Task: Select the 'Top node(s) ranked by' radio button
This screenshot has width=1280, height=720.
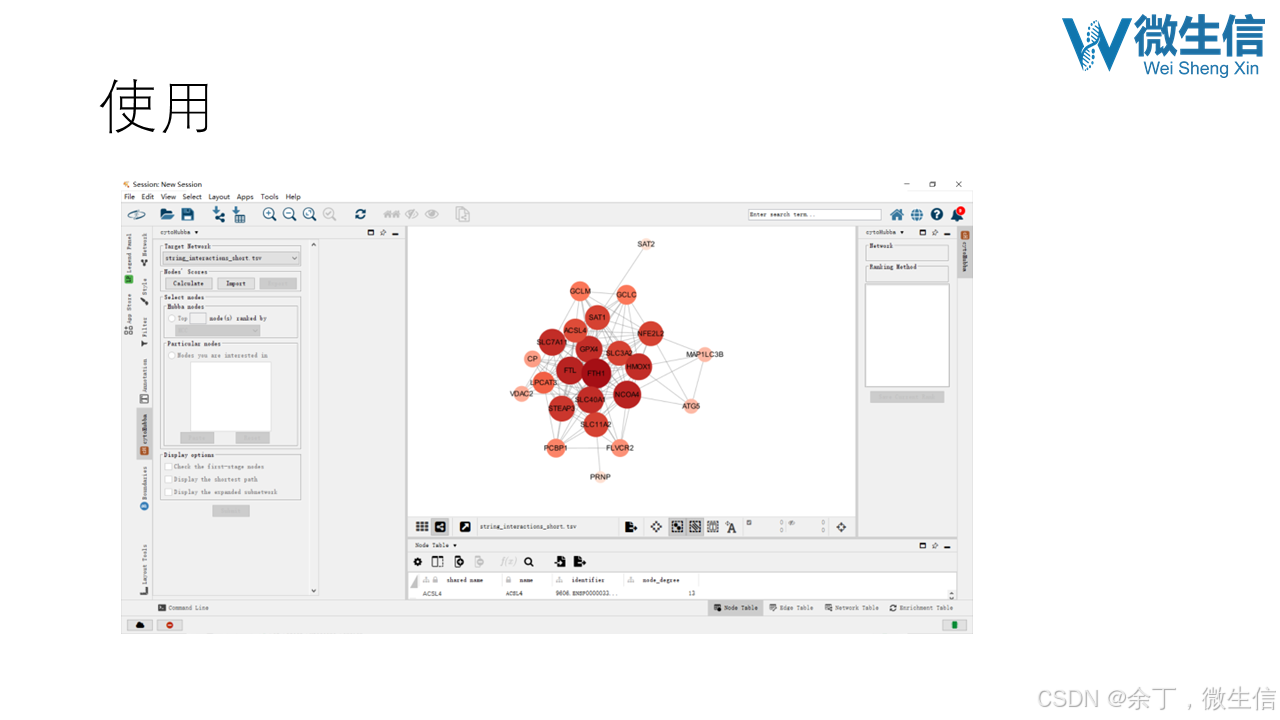Action: click(172, 317)
